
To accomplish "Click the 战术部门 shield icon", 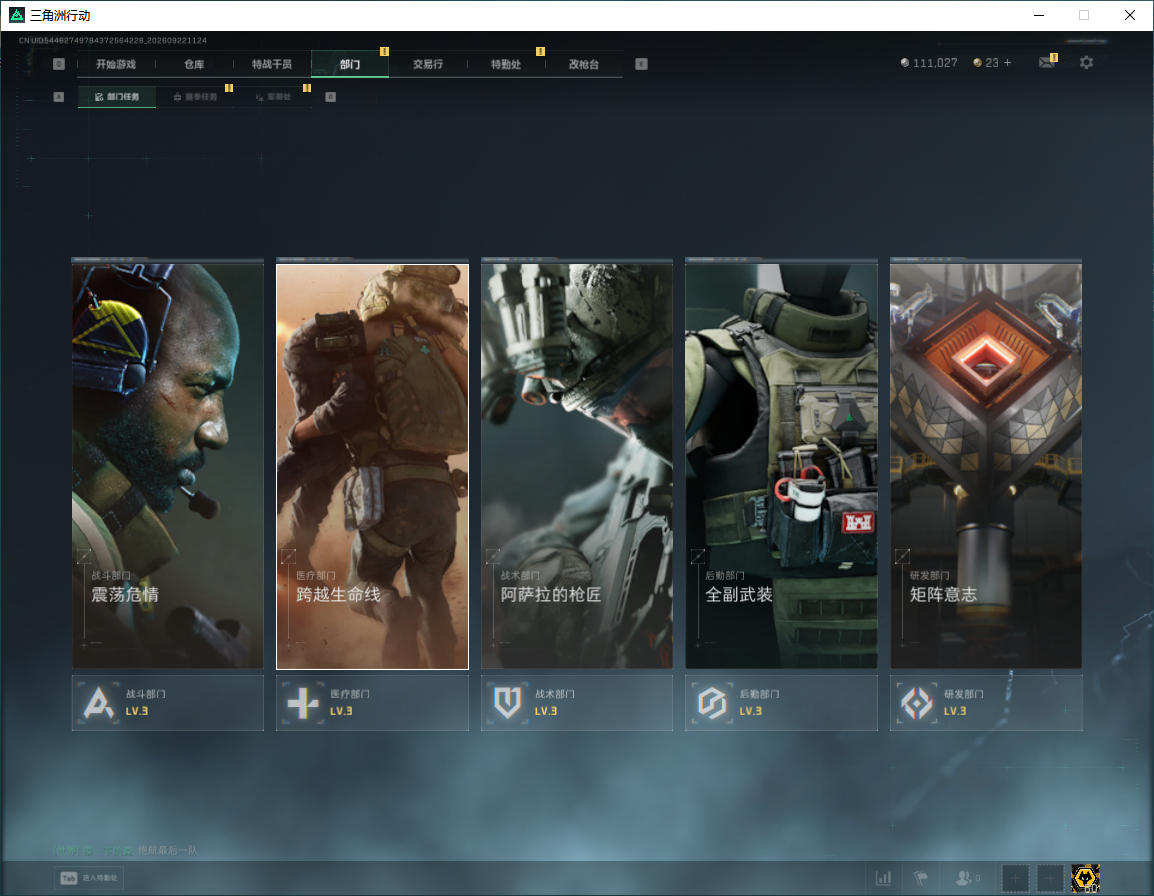I will (x=507, y=702).
